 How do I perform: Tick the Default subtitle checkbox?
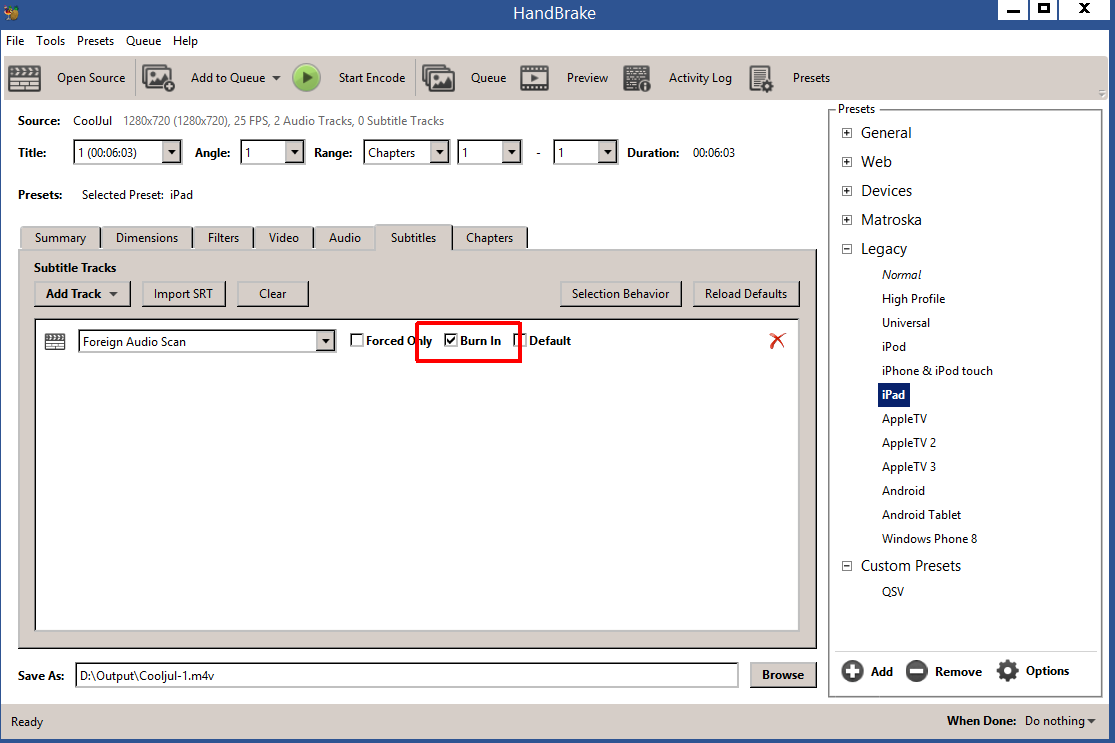pyautogui.click(x=520, y=340)
